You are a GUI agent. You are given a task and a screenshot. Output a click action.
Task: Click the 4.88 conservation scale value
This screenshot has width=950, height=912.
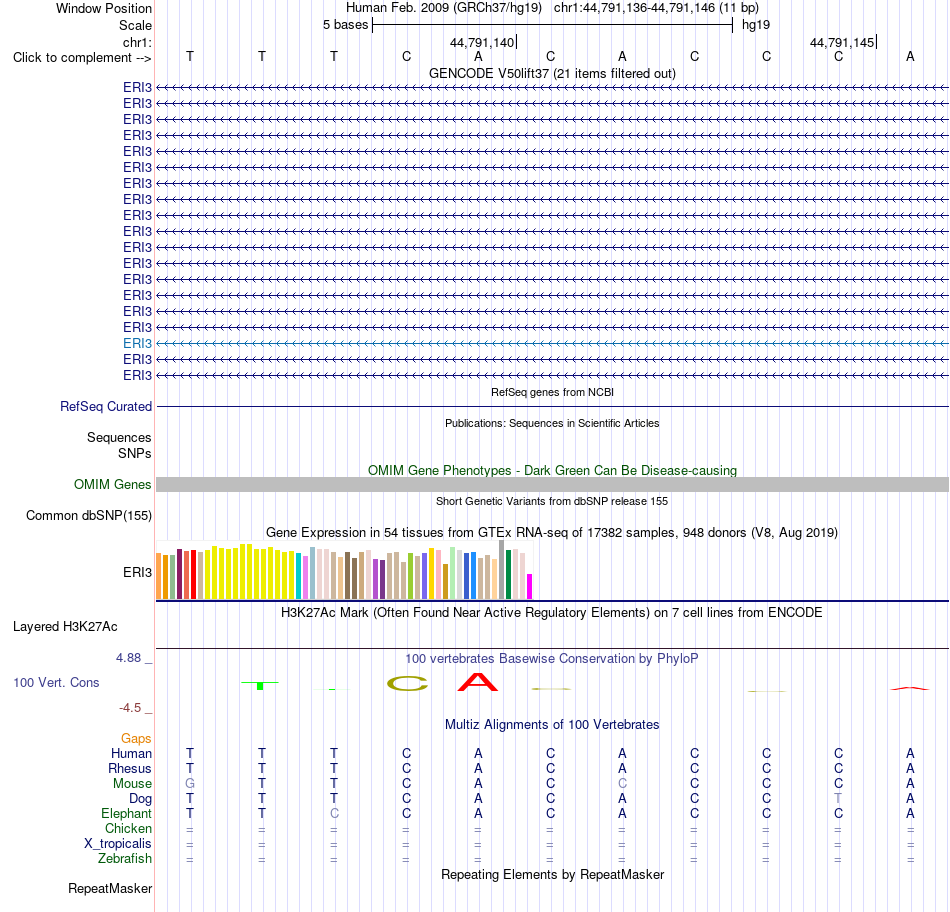tap(128, 657)
